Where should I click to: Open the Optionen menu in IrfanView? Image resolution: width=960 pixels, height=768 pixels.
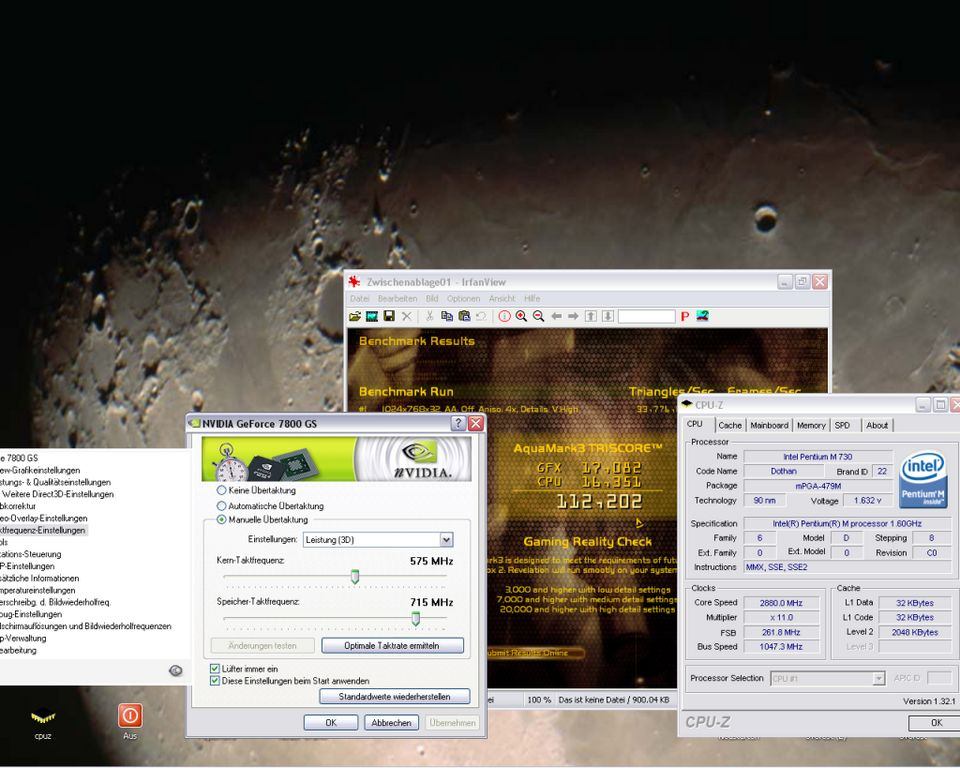(x=463, y=299)
